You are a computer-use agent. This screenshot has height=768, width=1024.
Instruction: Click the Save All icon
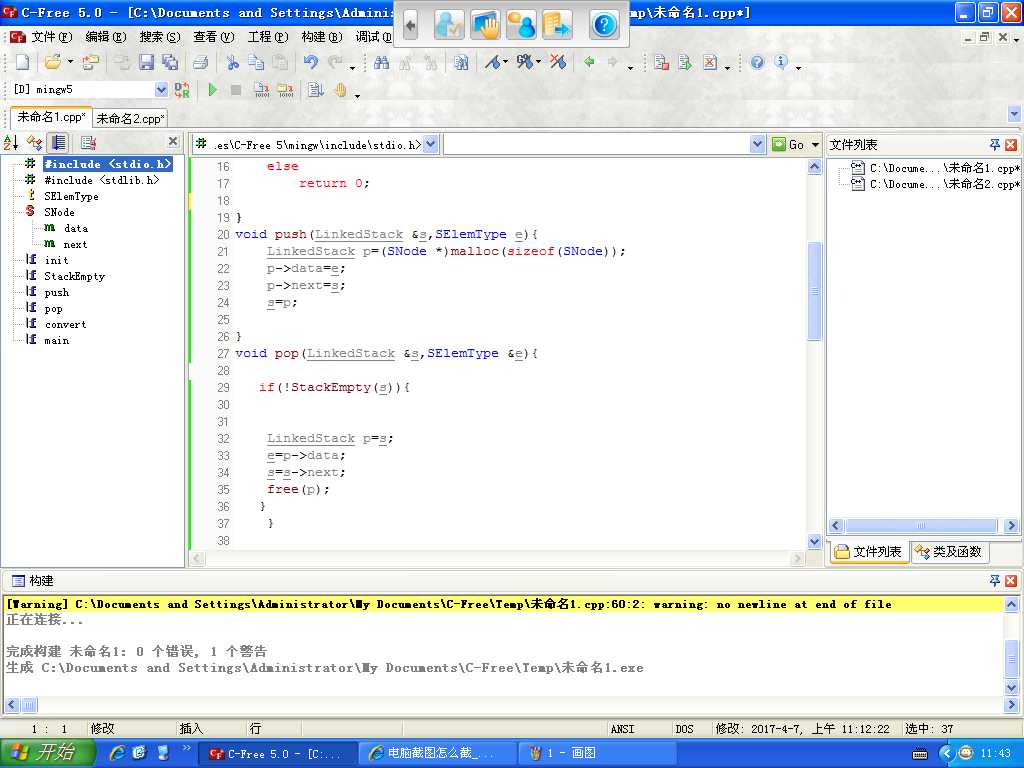[170, 62]
